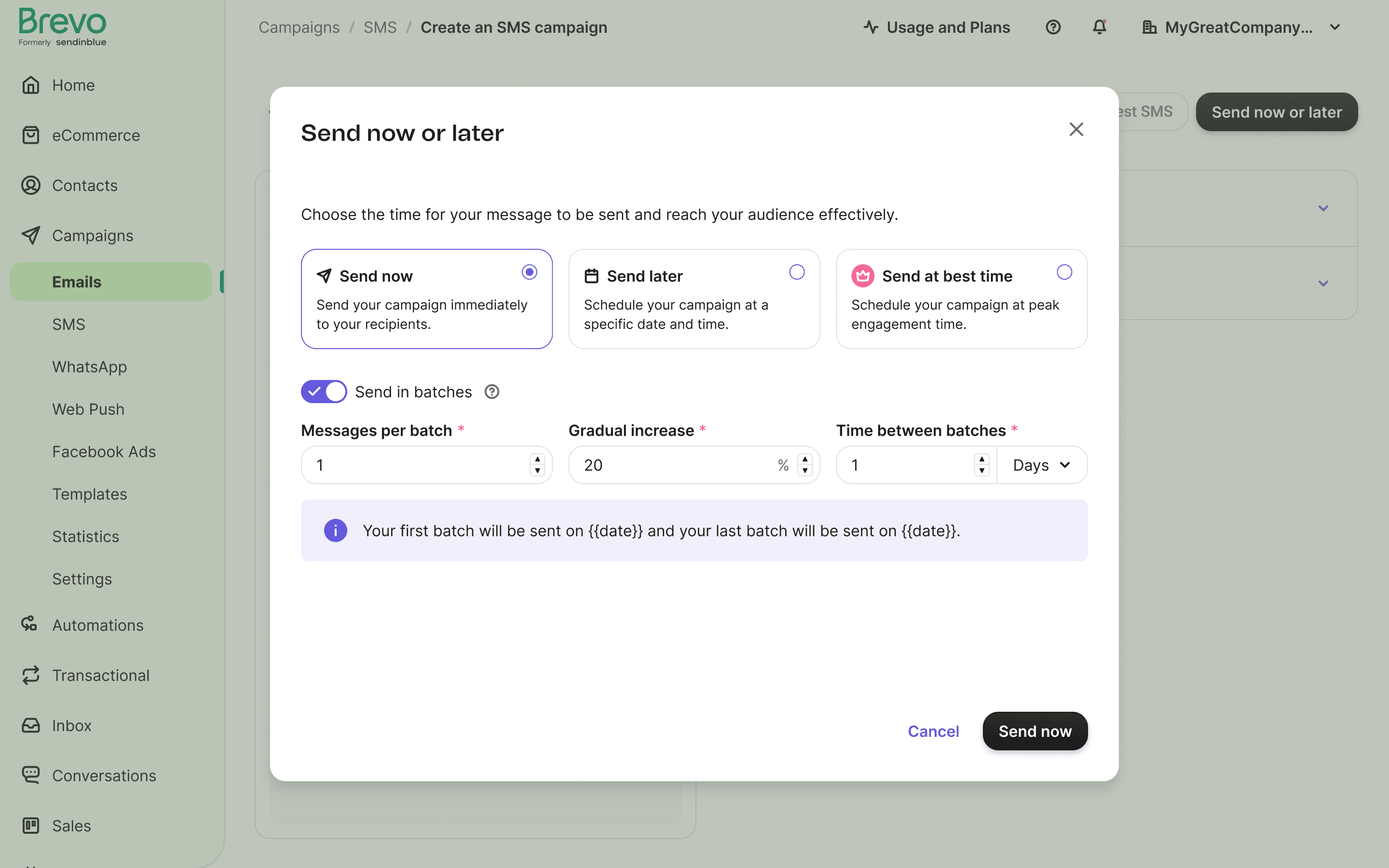Increase the Gradual increase percentage stepper

coord(805,459)
